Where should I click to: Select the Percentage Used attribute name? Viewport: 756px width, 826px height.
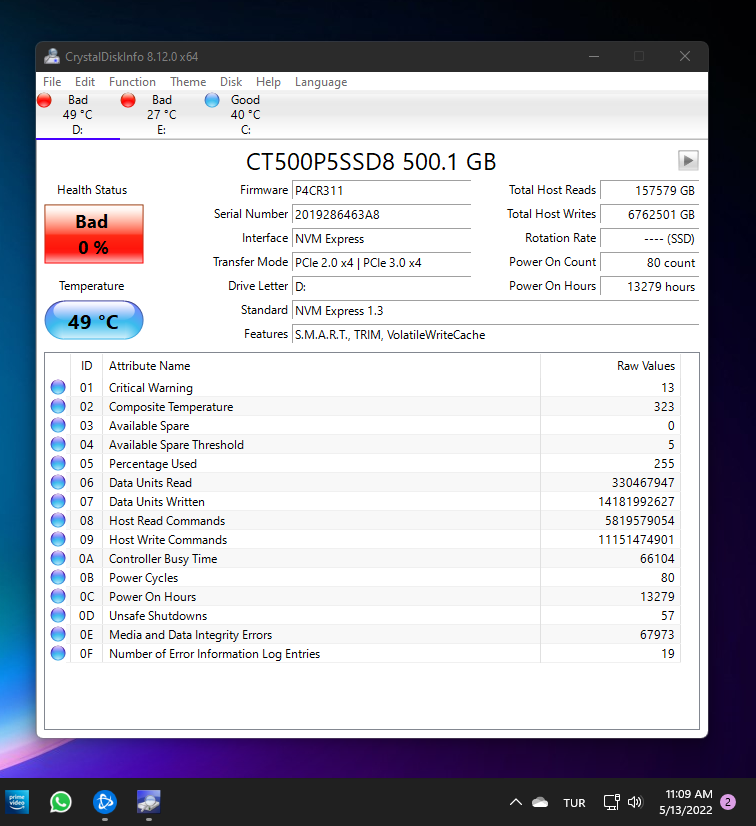point(153,464)
